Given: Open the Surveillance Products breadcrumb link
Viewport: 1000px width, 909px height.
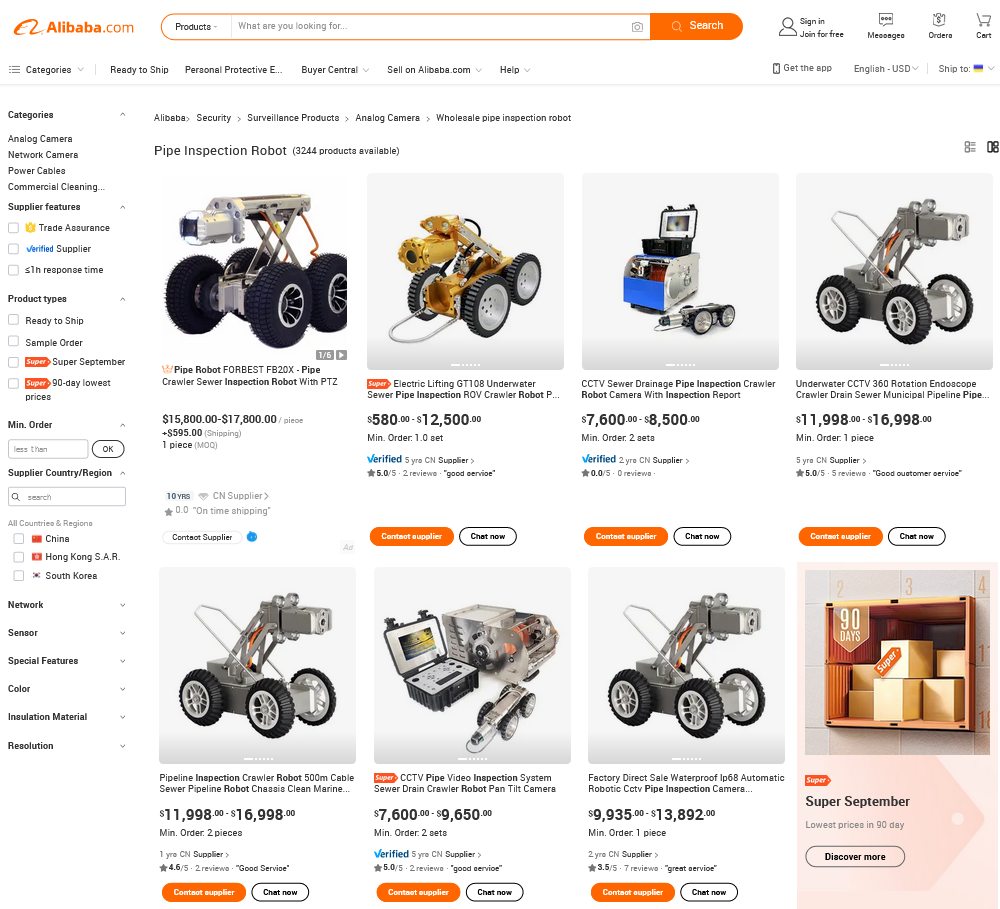Looking at the screenshot, I should (293, 118).
